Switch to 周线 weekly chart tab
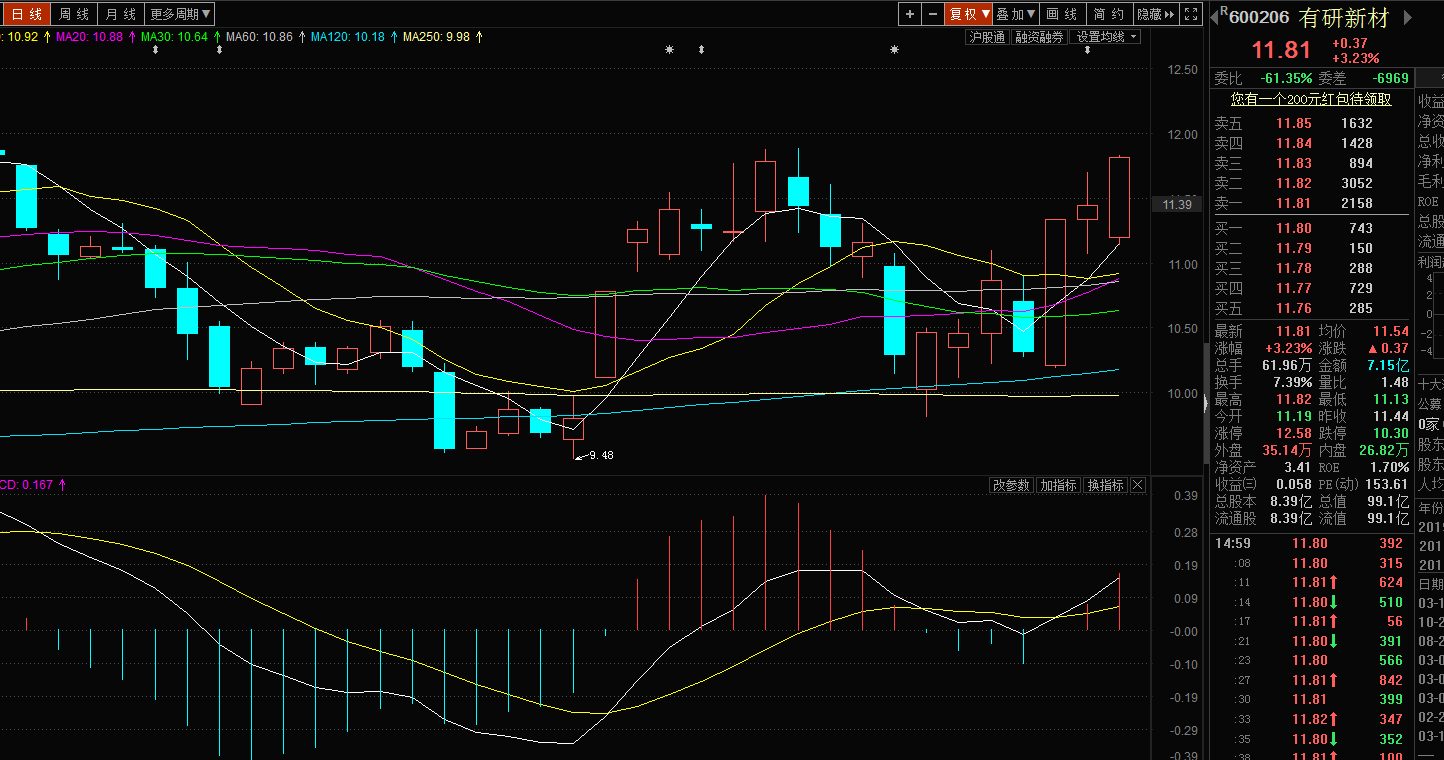Viewport: 1444px width, 760px height. tap(74, 14)
